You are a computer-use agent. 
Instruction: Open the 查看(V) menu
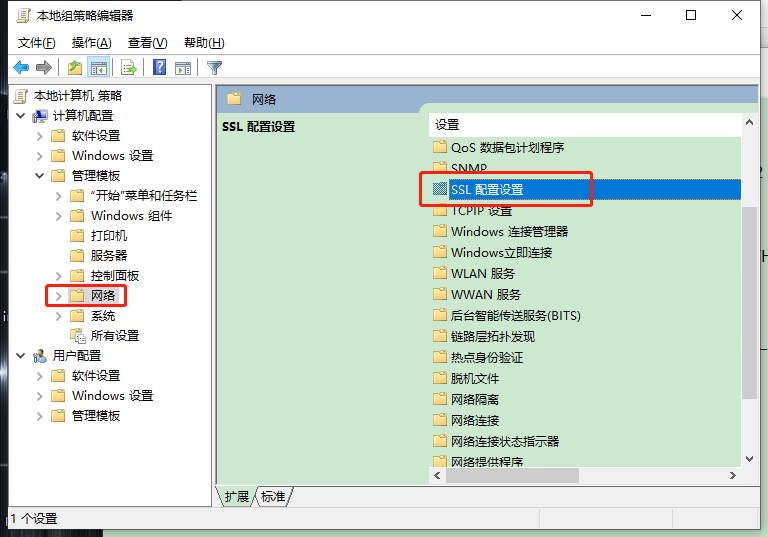(147, 43)
